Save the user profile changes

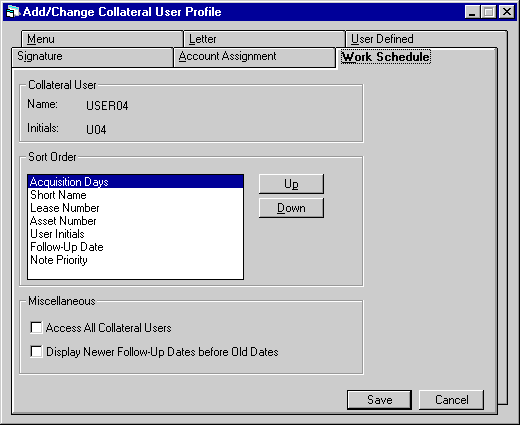379,400
